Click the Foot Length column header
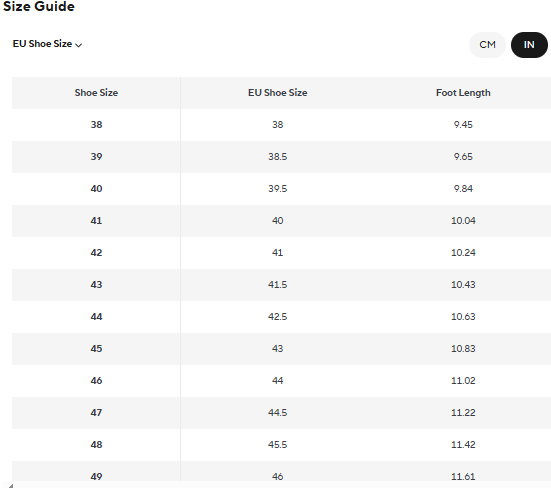This screenshot has width=551, height=488. tap(463, 93)
